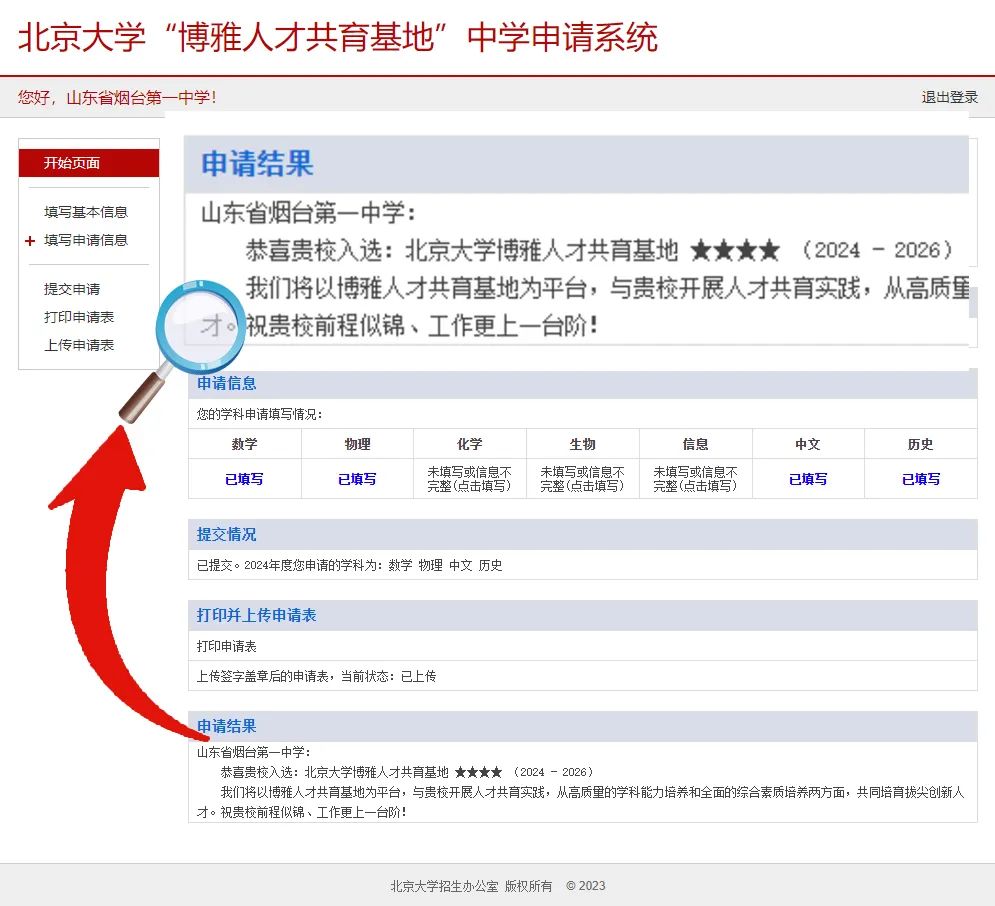Choose 打印申请表 in the sidebar
Image resolution: width=995 pixels, height=906 pixels.
[79, 317]
